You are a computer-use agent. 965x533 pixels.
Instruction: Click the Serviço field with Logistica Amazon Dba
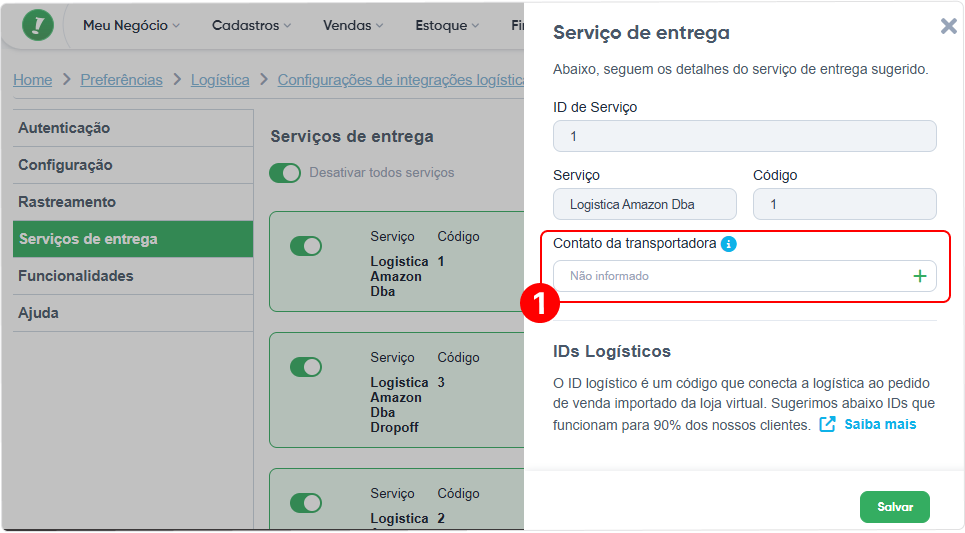click(644, 204)
